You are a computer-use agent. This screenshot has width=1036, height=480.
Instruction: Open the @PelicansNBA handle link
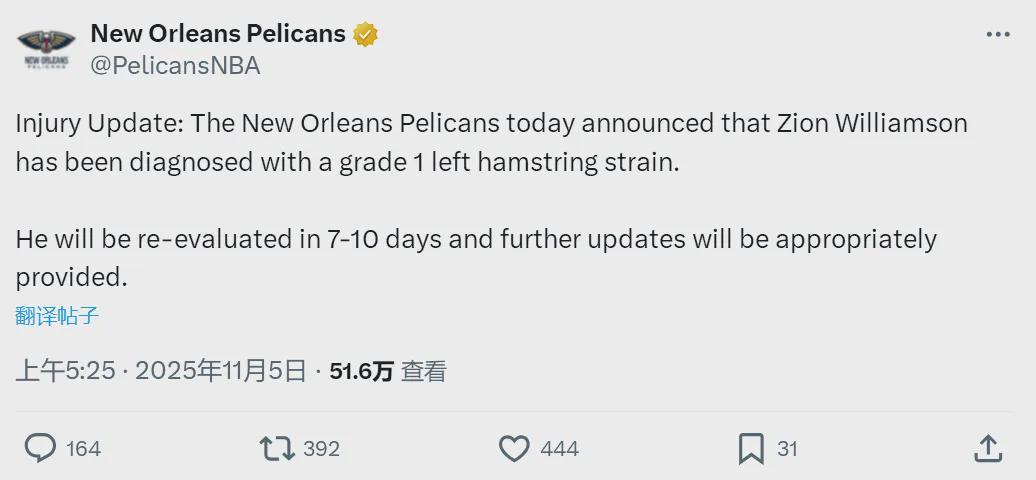(175, 66)
